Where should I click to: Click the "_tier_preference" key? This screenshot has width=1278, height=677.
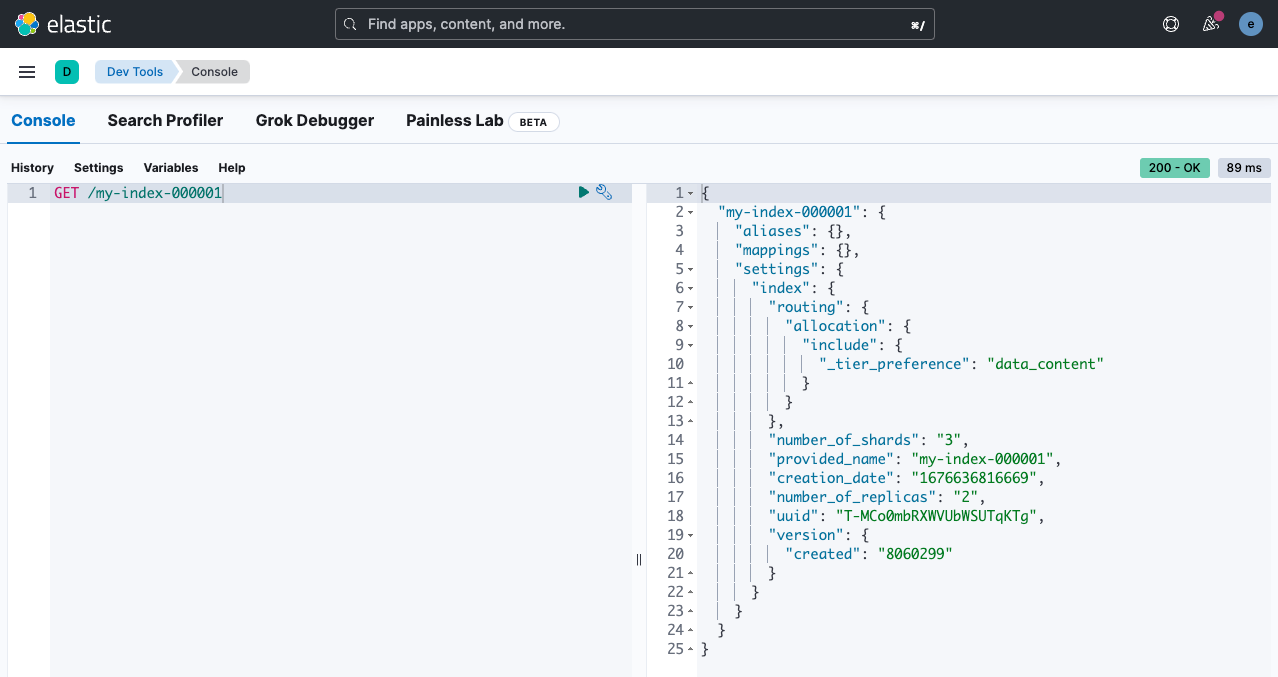pos(894,364)
